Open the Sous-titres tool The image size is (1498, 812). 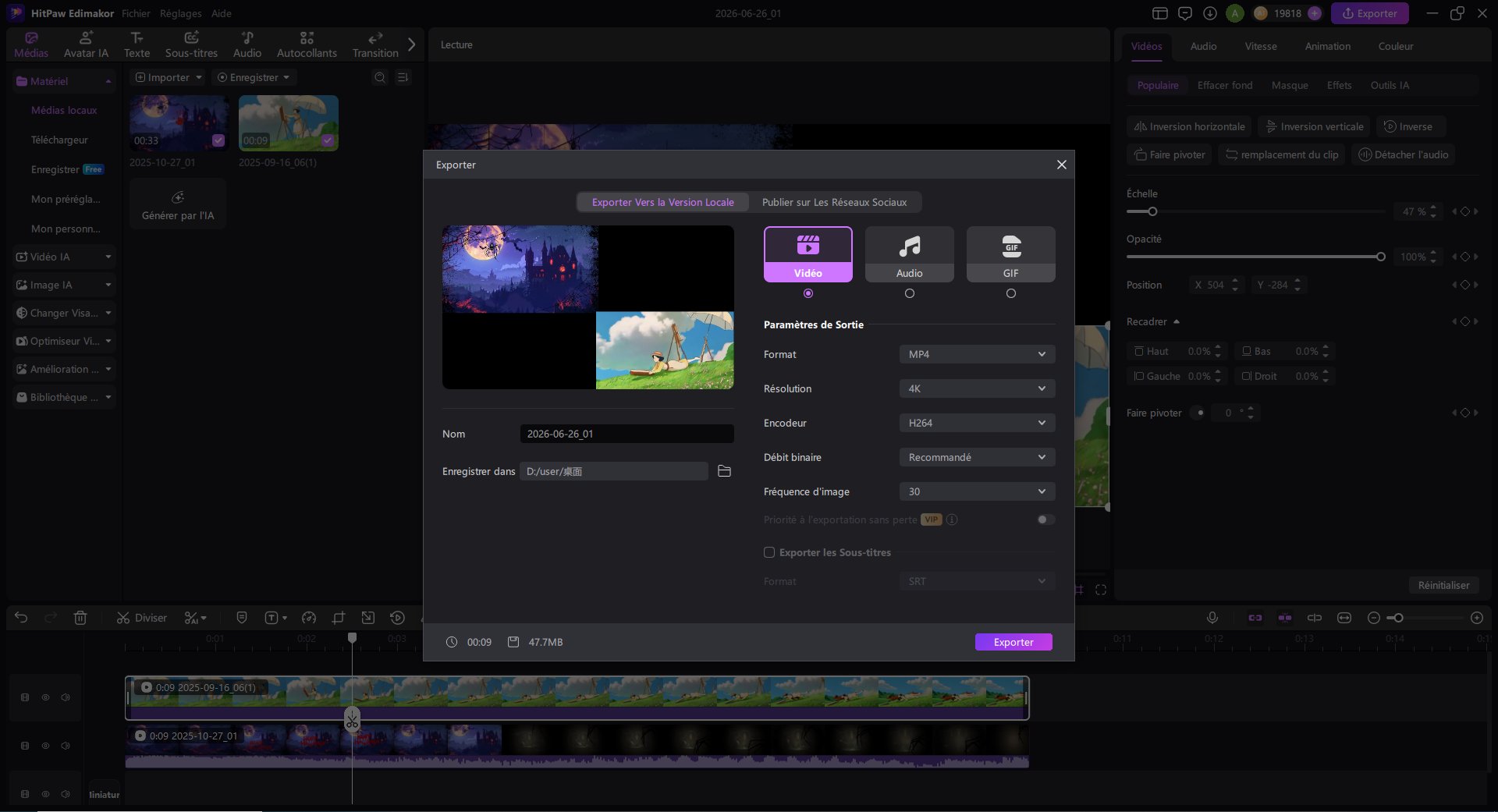pyautogui.click(x=191, y=44)
